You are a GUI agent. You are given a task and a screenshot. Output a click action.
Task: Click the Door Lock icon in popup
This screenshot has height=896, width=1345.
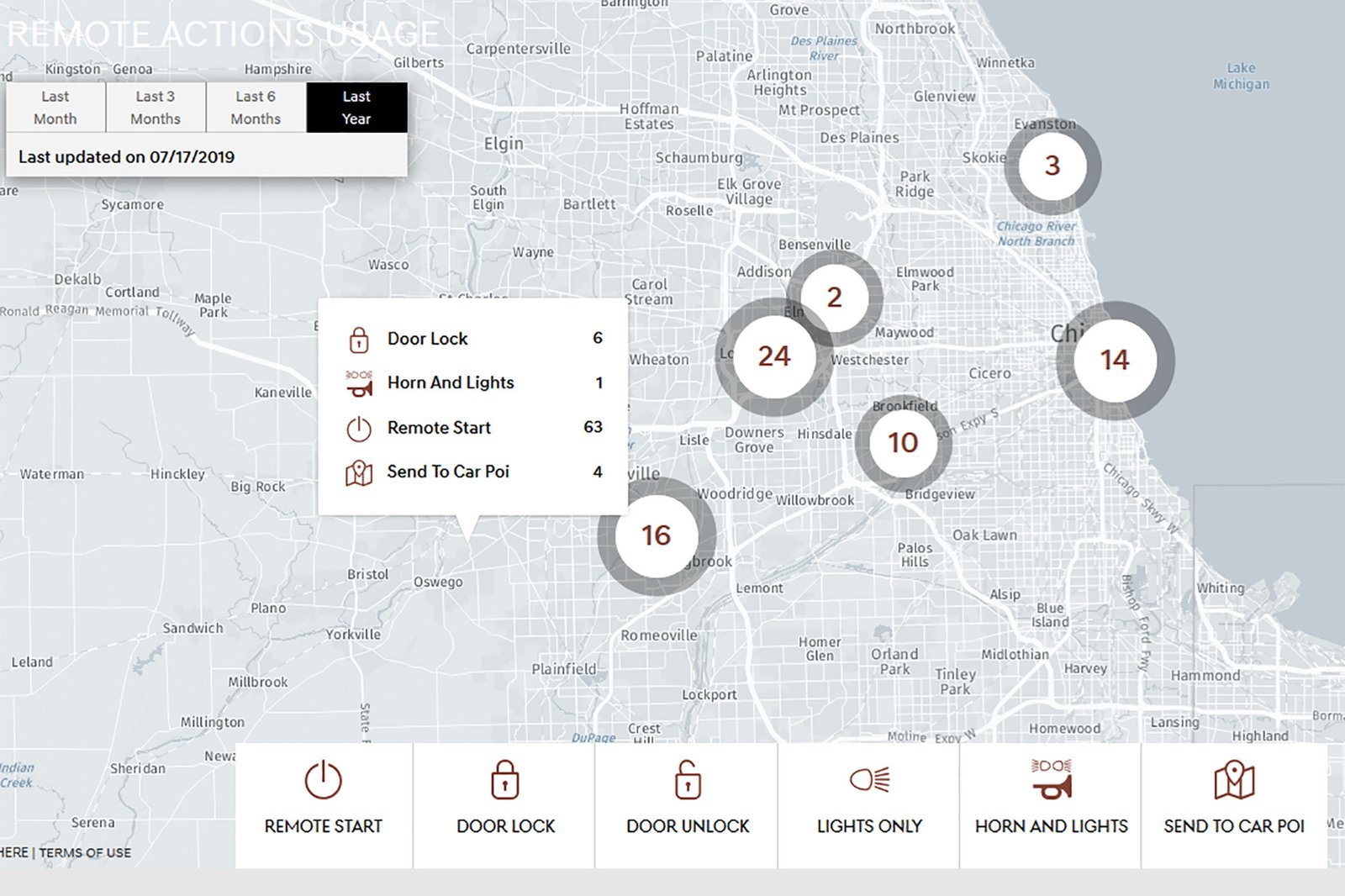point(359,340)
